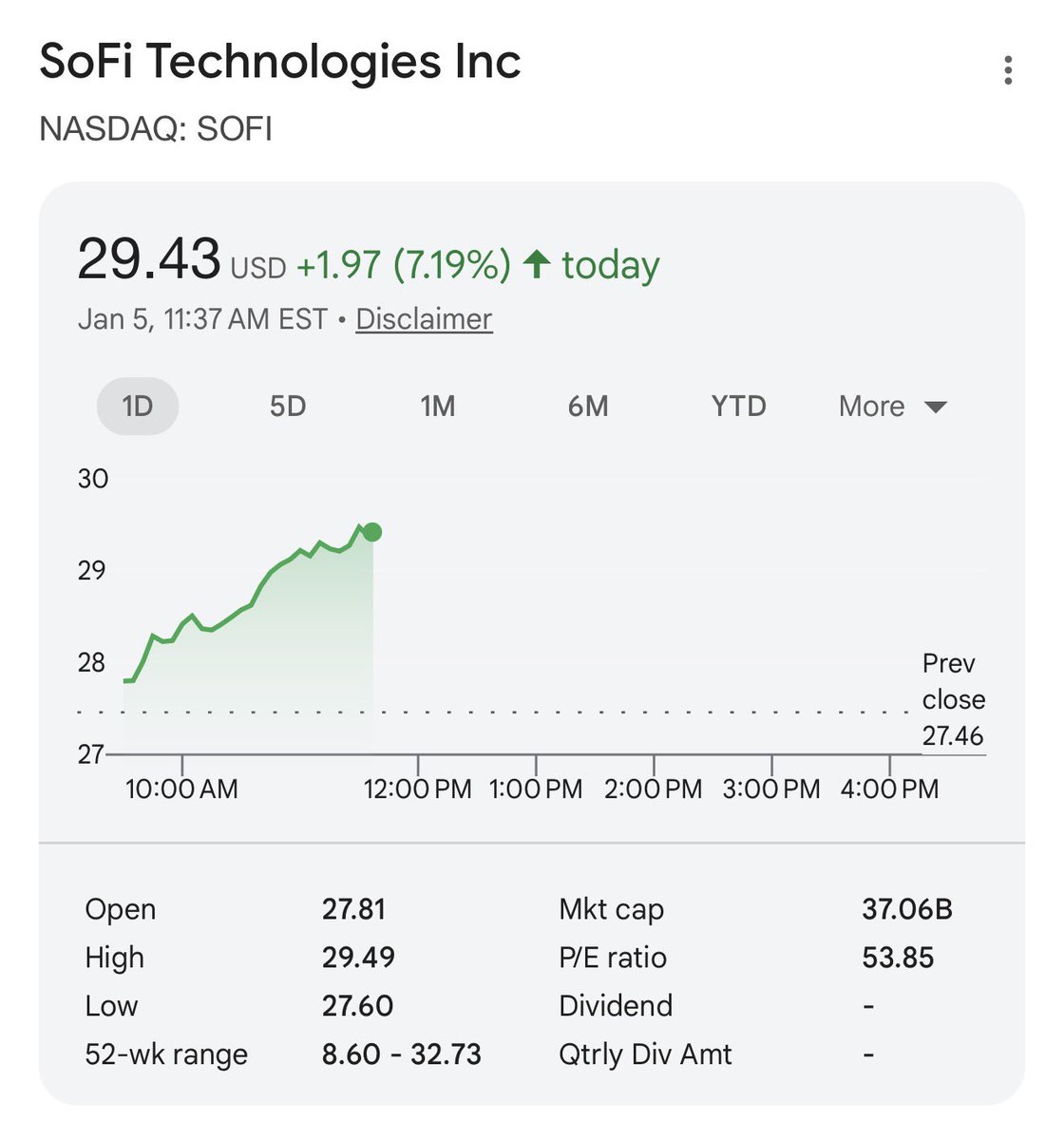The width and height of the screenshot is (1064, 1140).
Task: Open the Disclaimer link
Action: pos(424,319)
